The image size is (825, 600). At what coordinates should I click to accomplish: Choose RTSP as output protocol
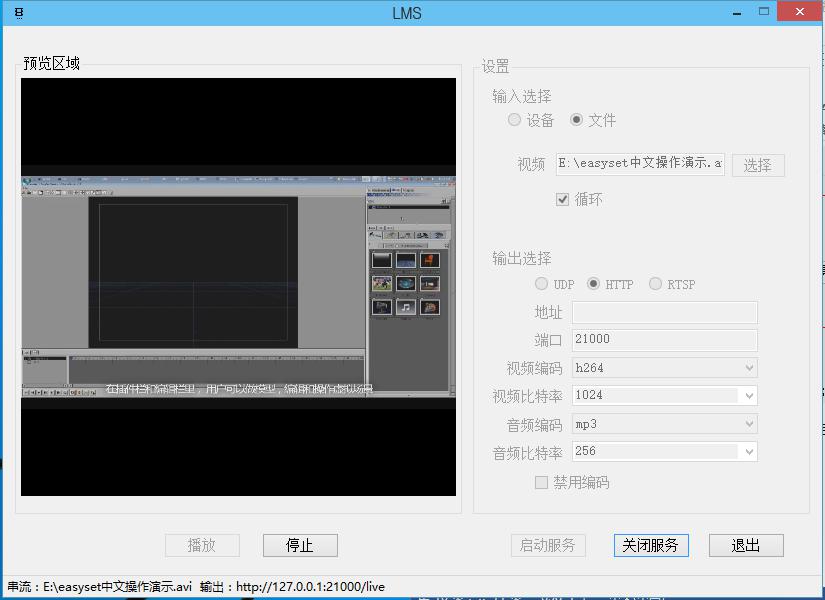tap(656, 284)
